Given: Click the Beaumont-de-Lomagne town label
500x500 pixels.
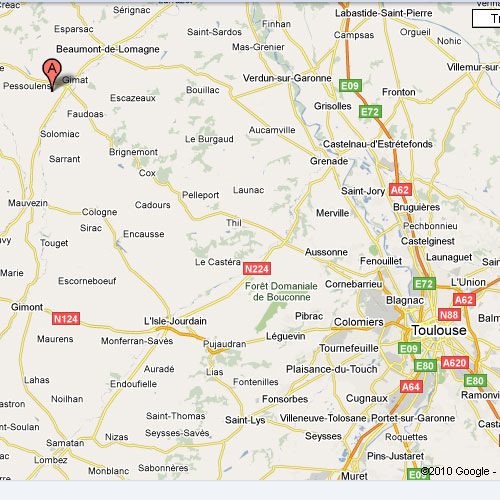Looking at the screenshot, I should tap(108, 49).
